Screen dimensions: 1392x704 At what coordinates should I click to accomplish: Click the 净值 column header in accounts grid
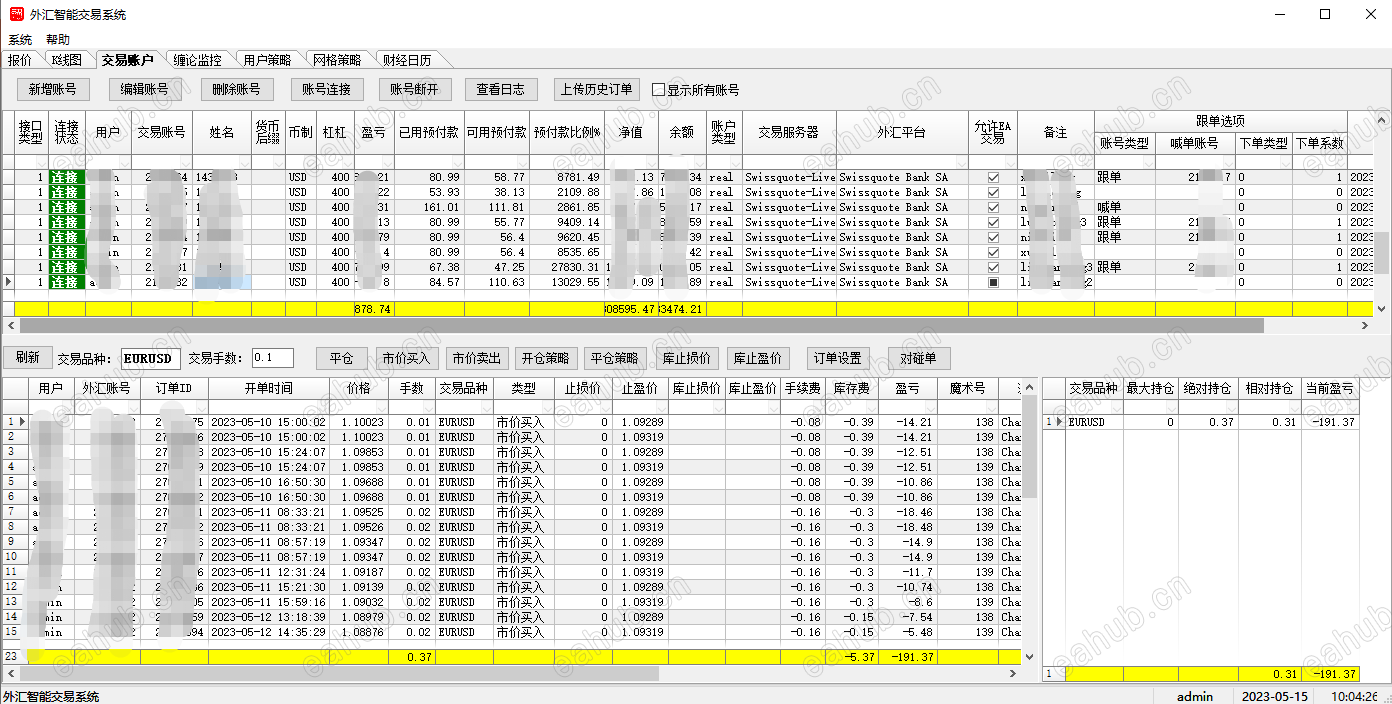coord(631,132)
